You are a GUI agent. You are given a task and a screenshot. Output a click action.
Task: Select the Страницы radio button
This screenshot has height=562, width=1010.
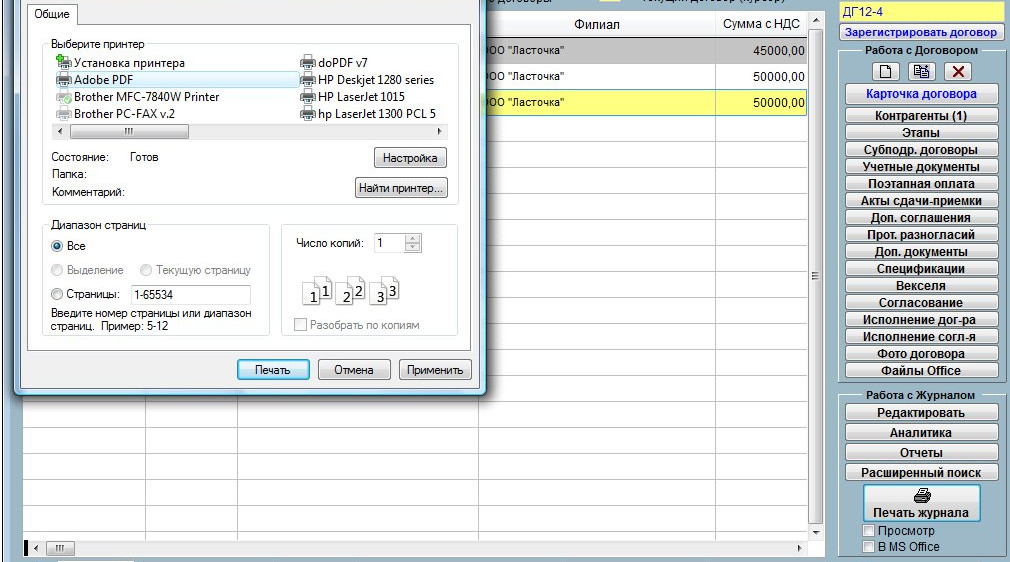[57, 294]
